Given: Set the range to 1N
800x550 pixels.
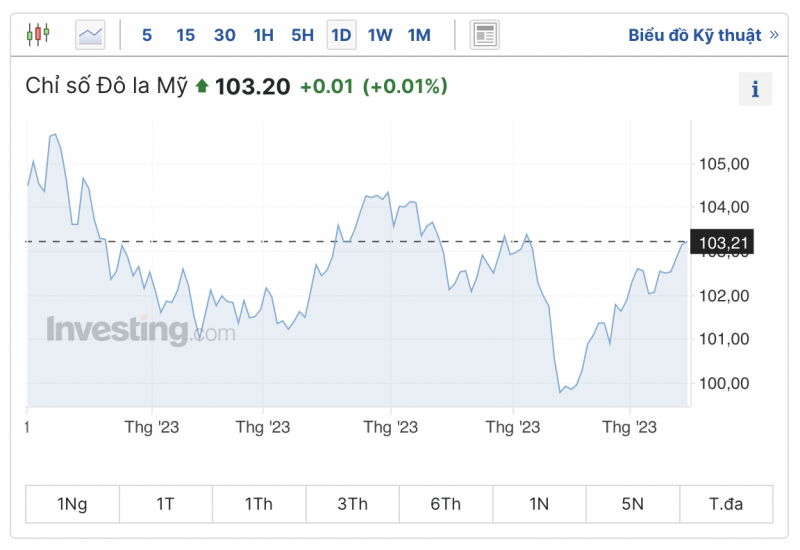Looking at the screenshot, I should tap(539, 504).
